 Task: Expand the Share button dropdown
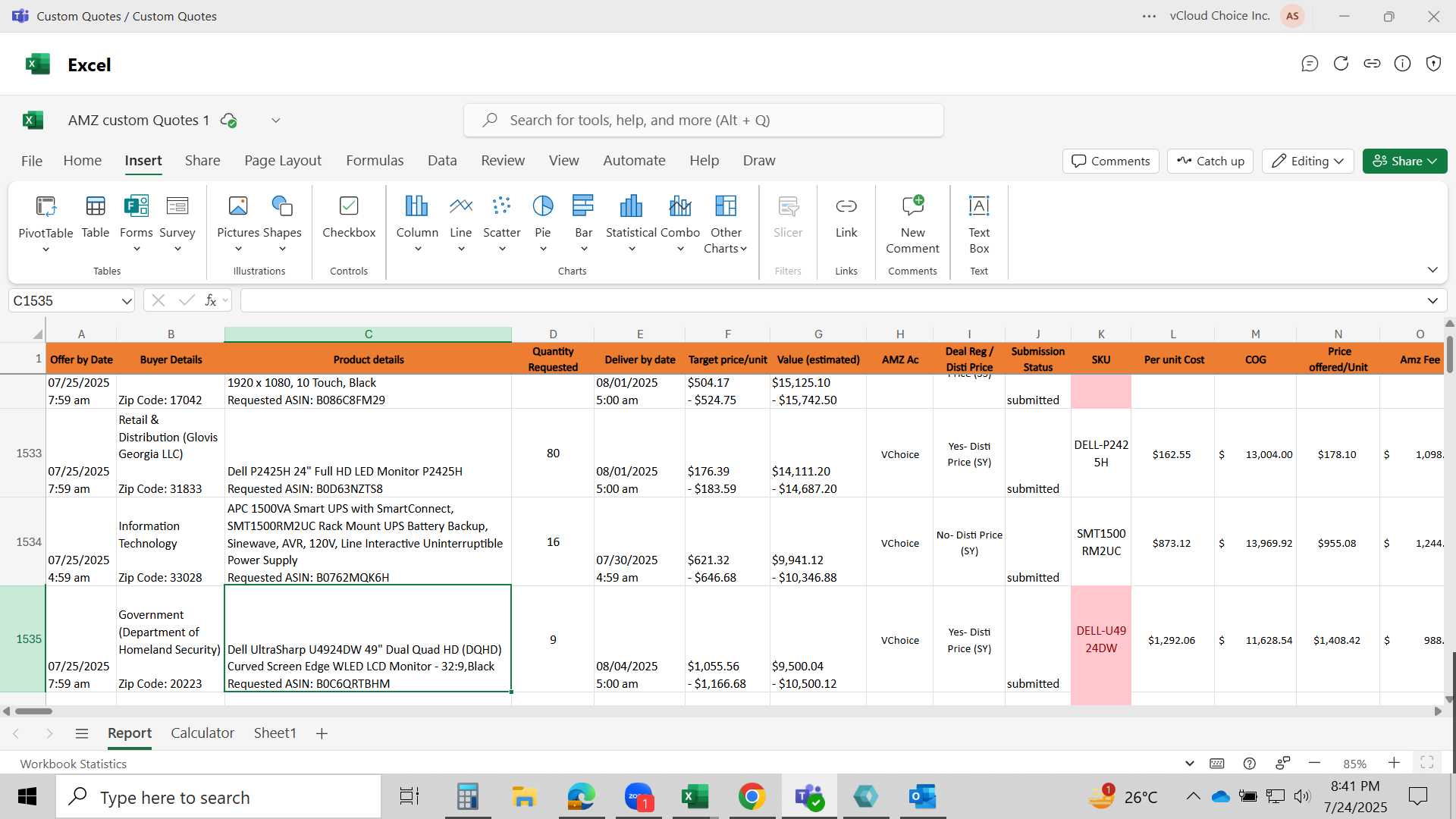[x=1432, y=161]
